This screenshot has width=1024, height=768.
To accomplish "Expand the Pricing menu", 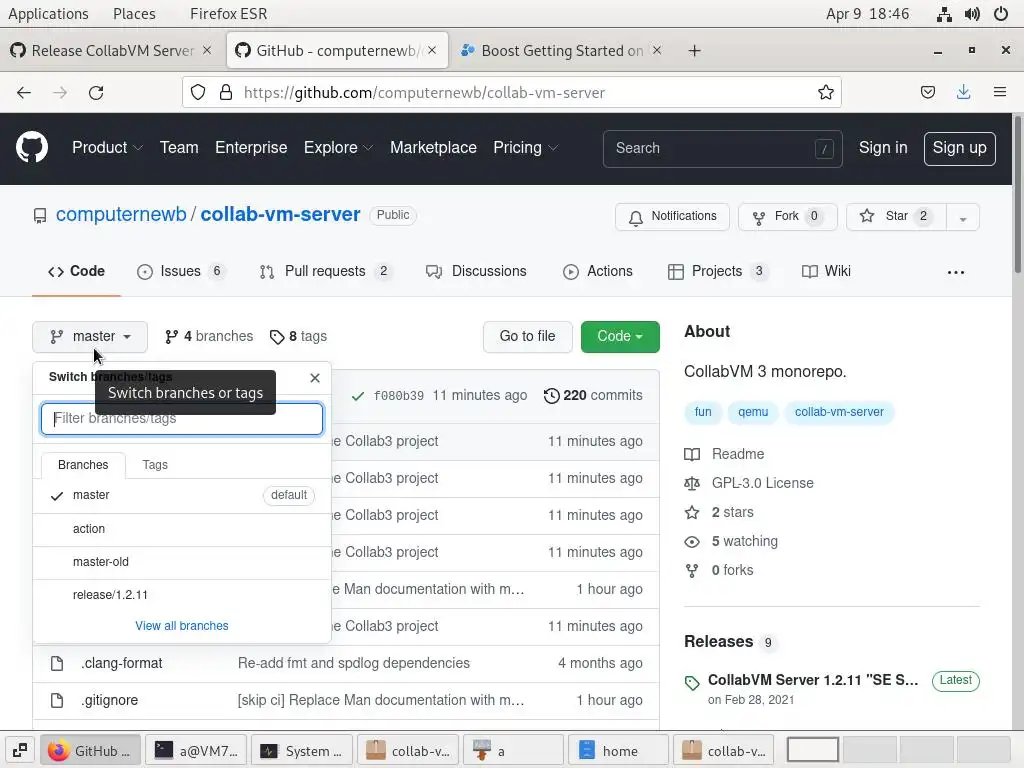I will pyautogui.click(x=525, y=148).
